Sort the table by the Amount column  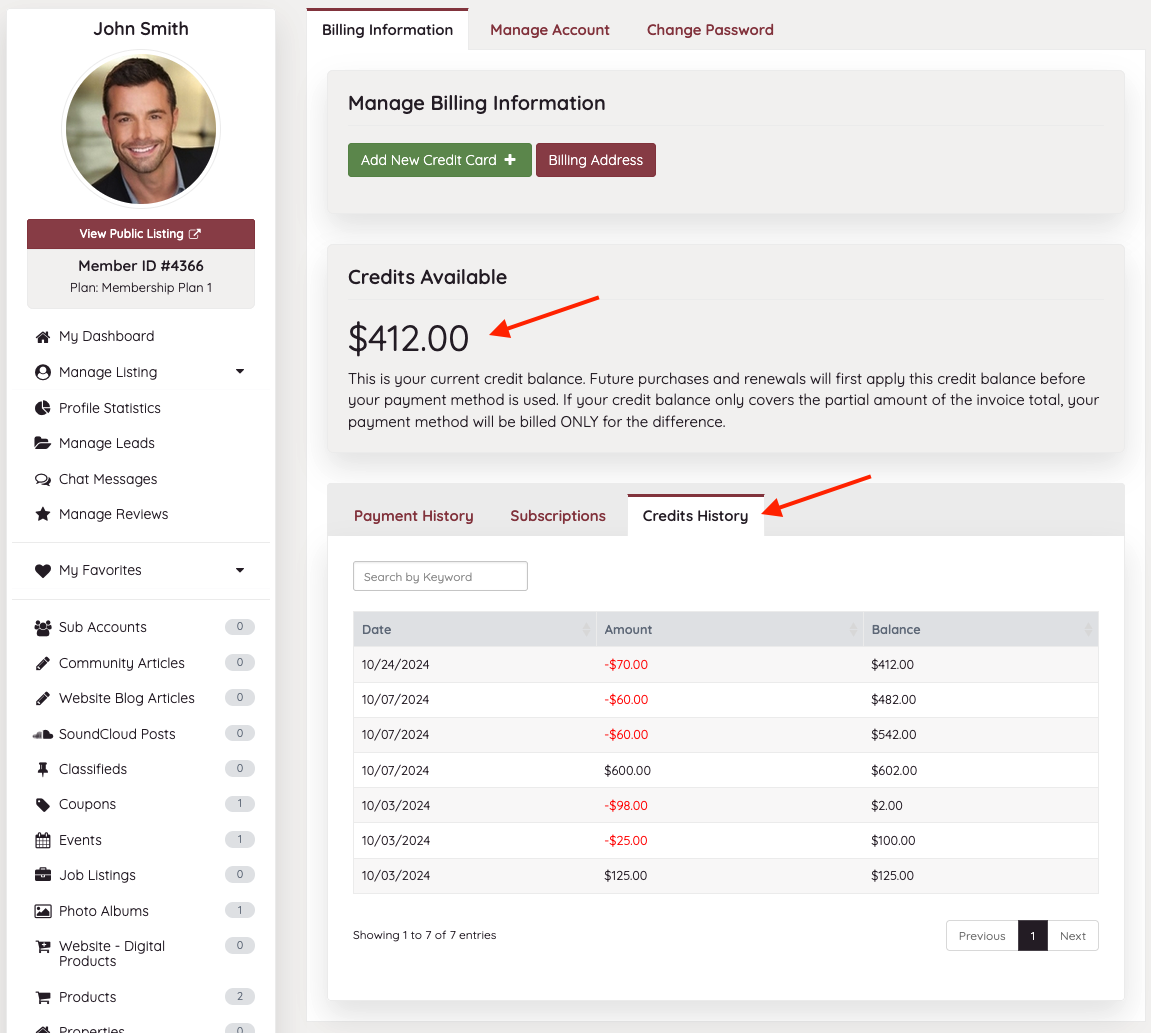click(730, 629)
